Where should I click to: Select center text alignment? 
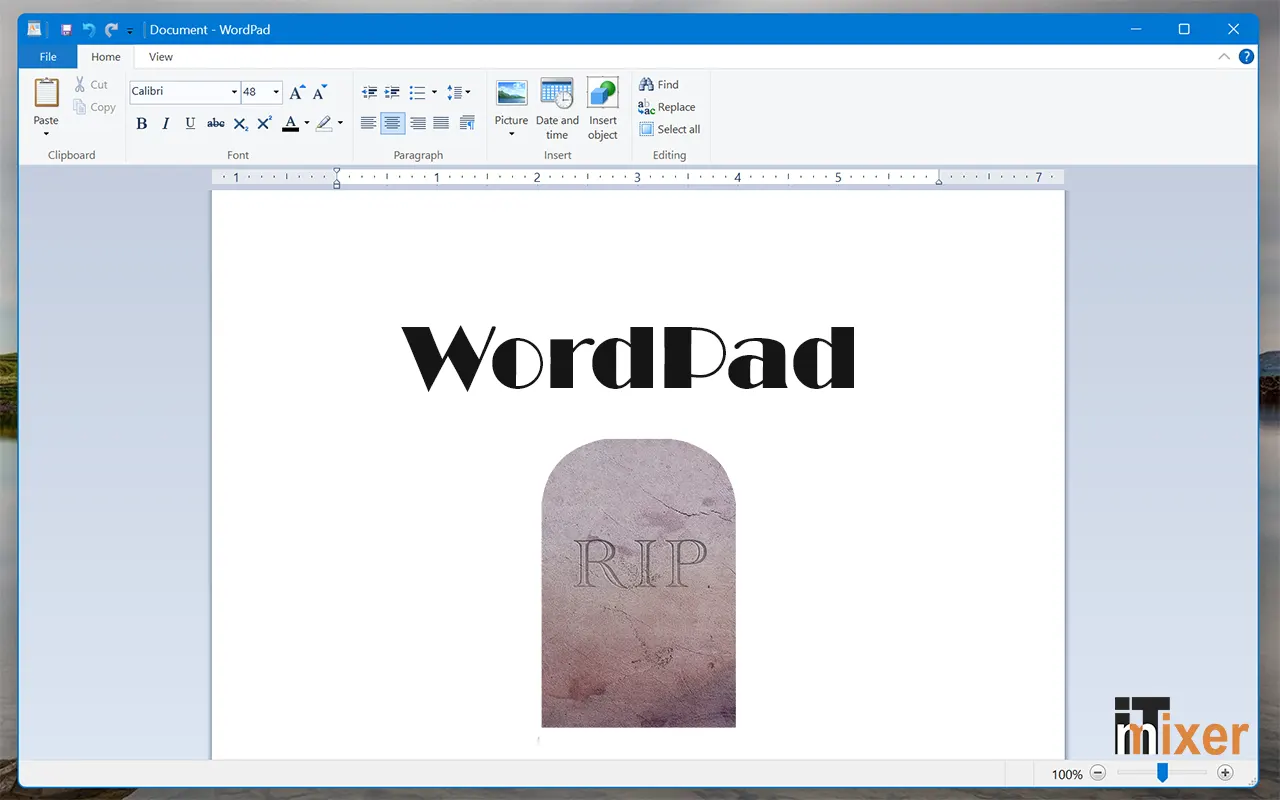point(393,123)
